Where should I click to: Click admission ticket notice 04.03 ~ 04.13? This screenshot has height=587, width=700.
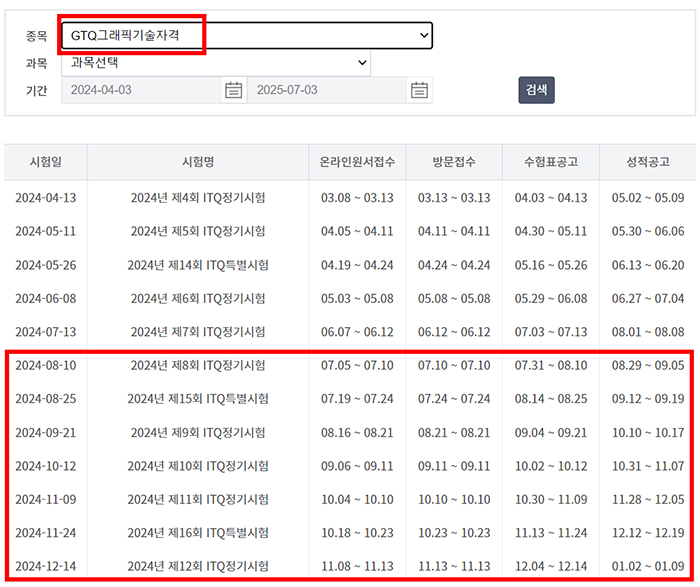click(x=551, y=198)
